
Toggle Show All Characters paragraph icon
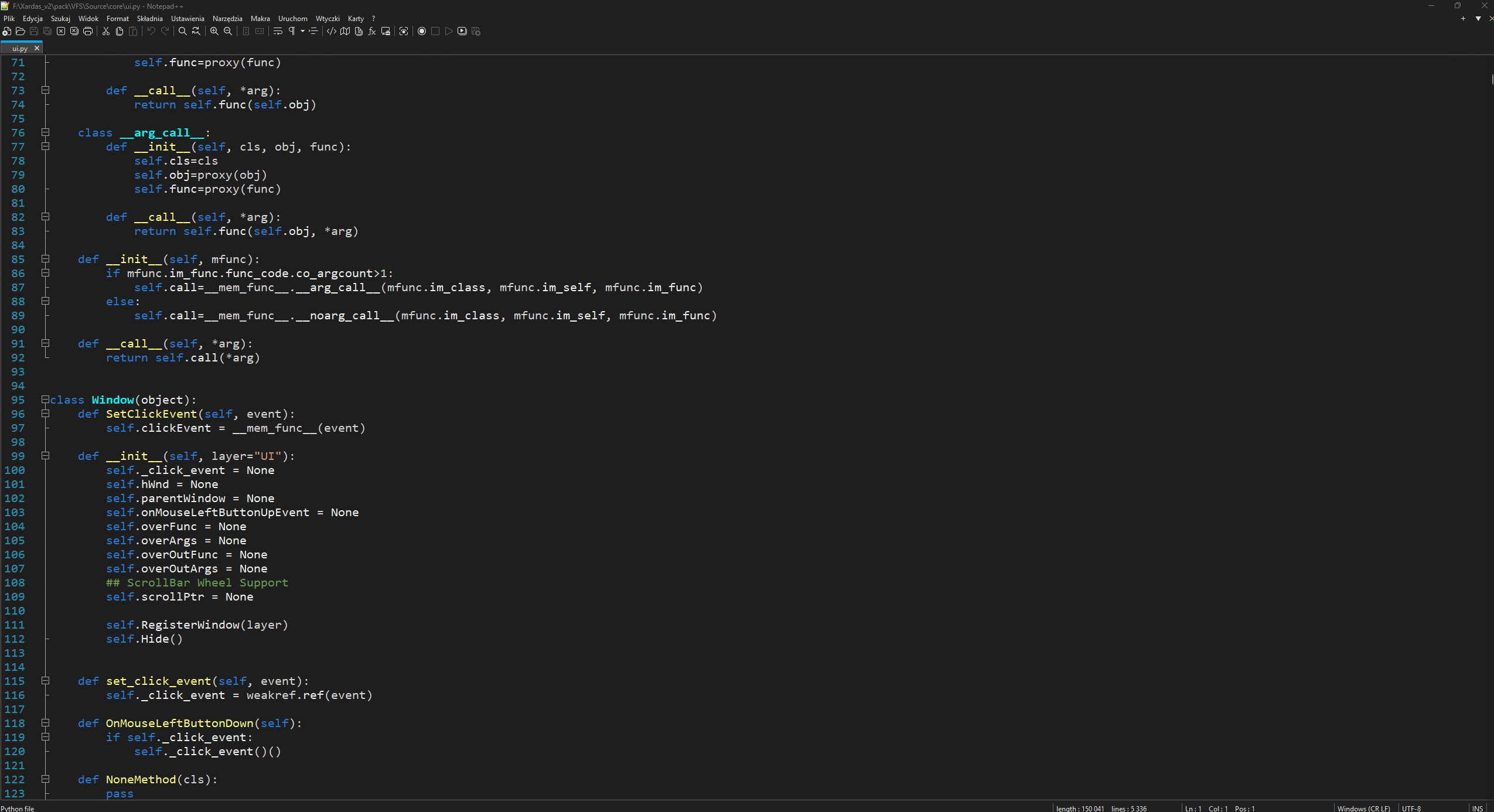pos(292,32)
